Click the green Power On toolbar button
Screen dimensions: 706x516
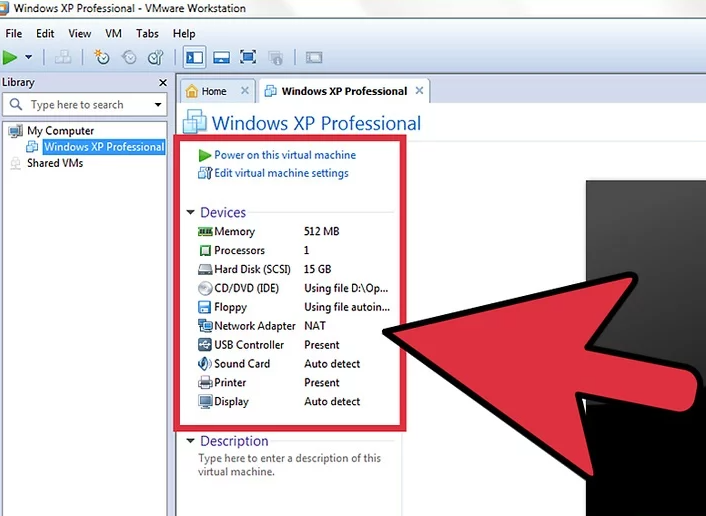coord(10,58)
